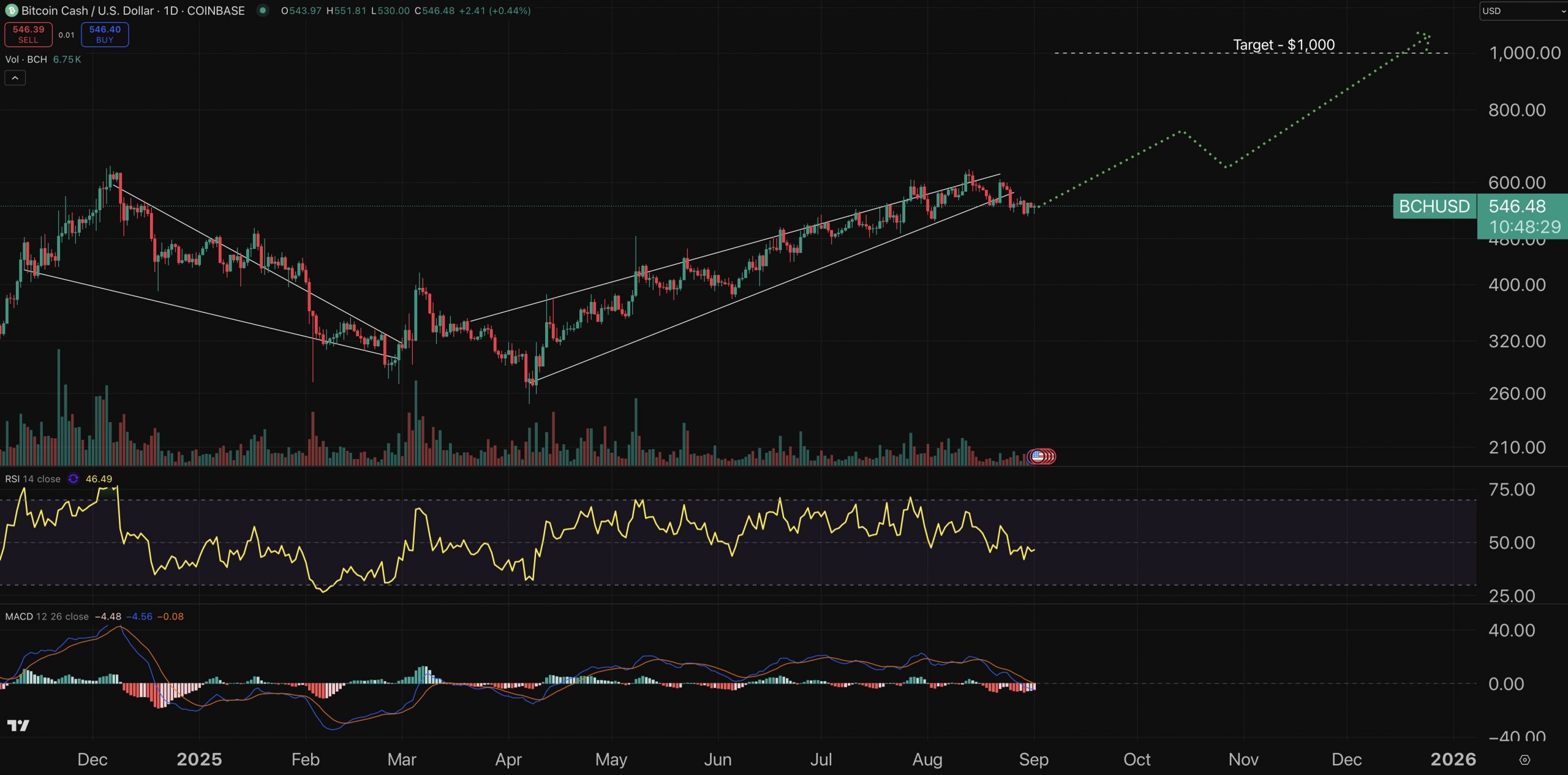Click the 1,000.00 price scale label
Screen dimensions: 1568x775
1524,53
